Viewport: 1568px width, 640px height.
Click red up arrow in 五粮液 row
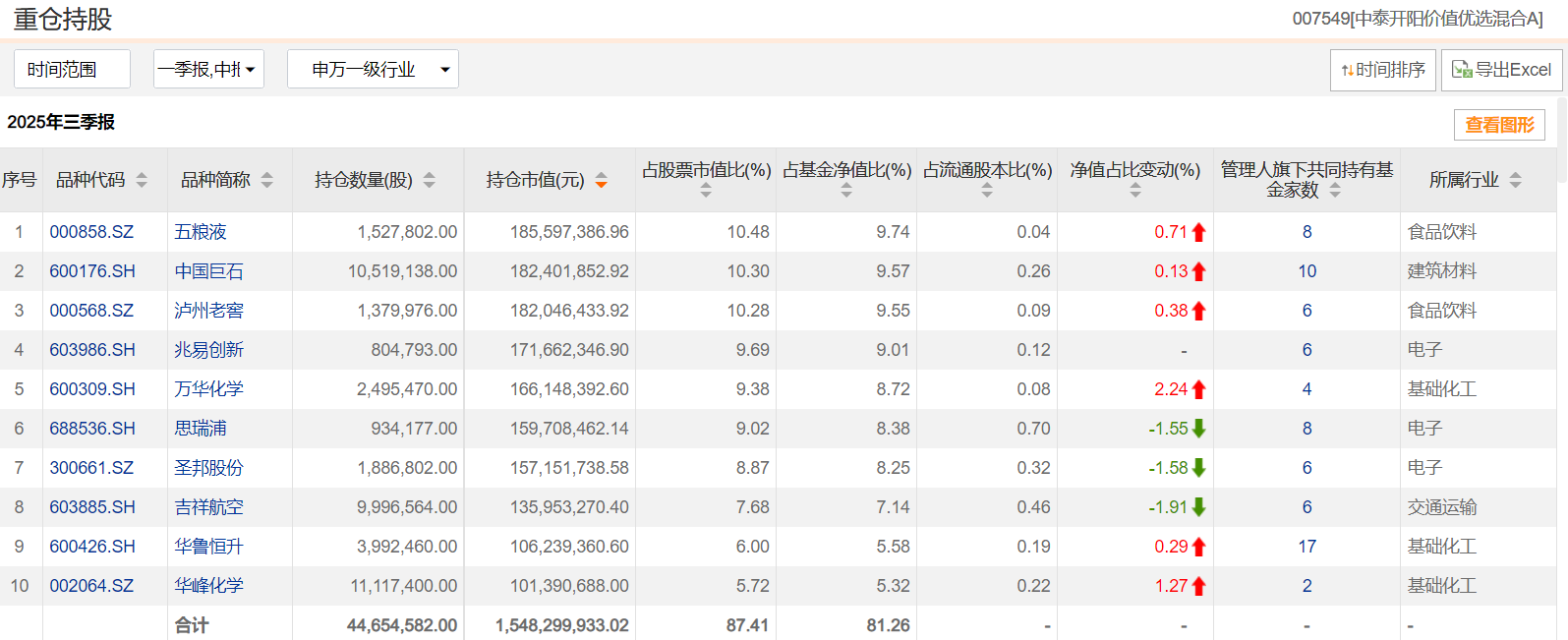pos(1198,232)
